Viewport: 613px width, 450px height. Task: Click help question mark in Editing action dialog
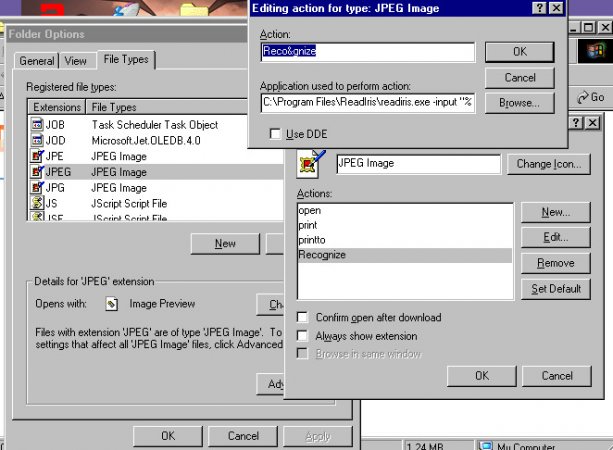click(x=540, y=8)
